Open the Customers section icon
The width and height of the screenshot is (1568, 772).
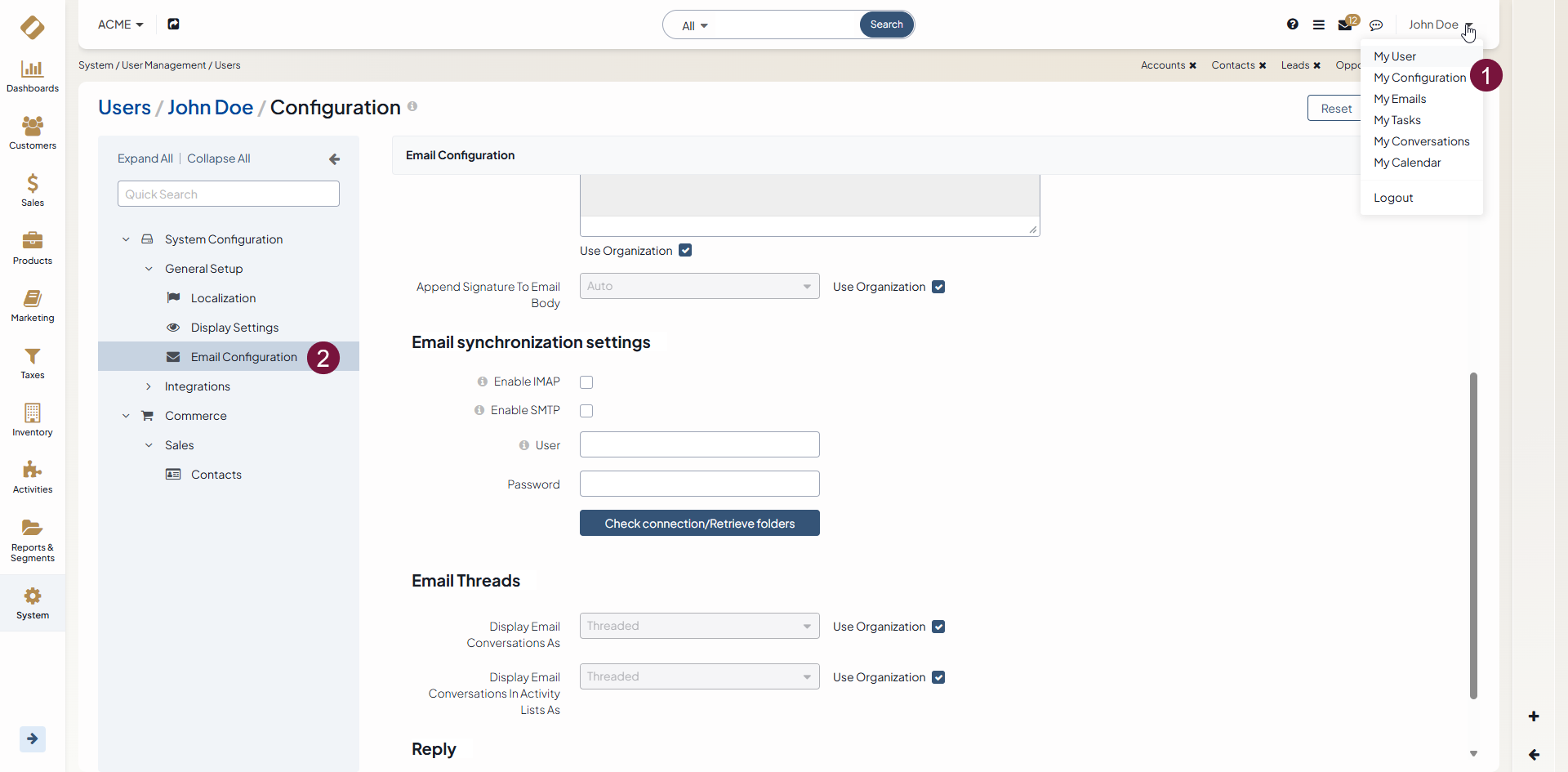[33, 132]
